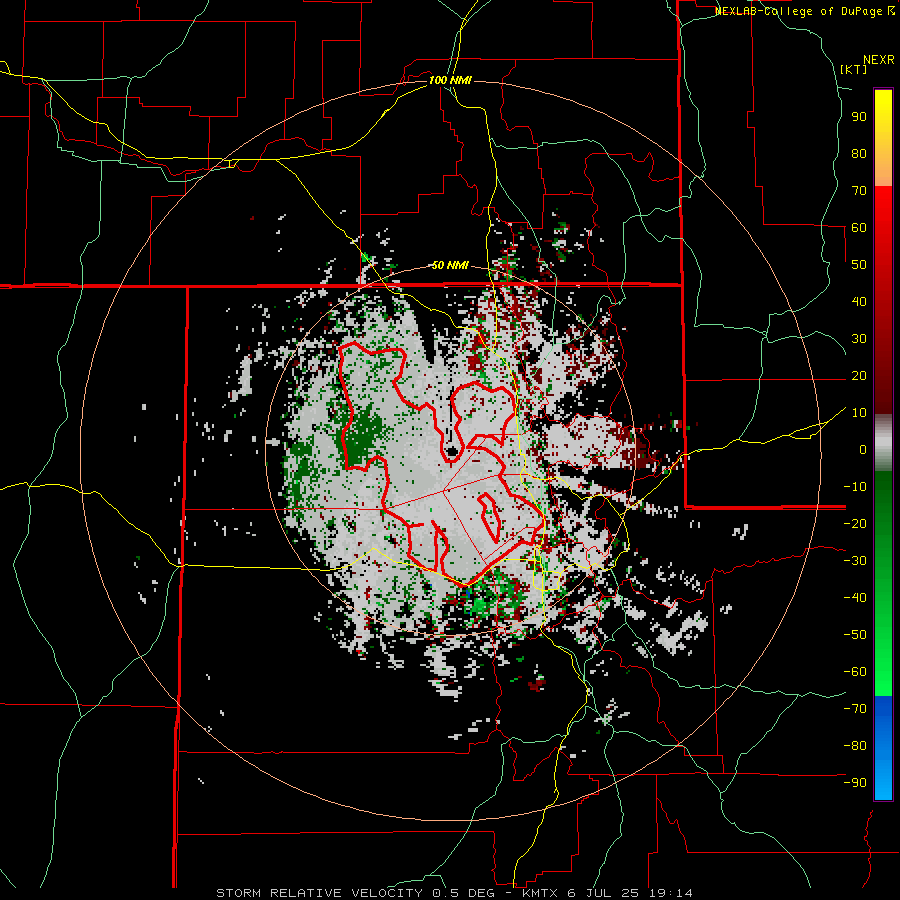Click the 70 label on the velocity scale
The height and width of the screenshot is (900, 900).
coord(859,191)
